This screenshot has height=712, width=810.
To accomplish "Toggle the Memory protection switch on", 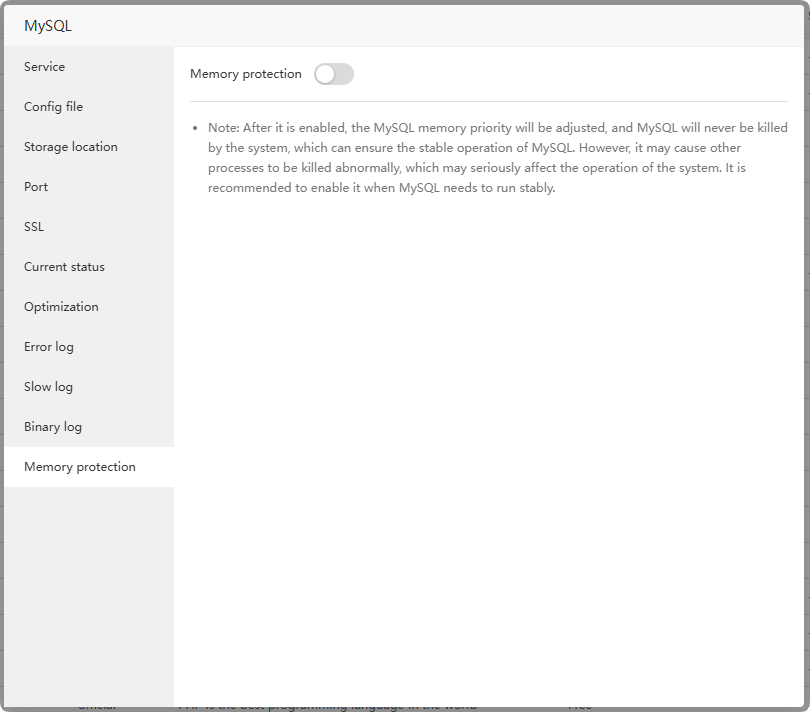I will 334,74.
